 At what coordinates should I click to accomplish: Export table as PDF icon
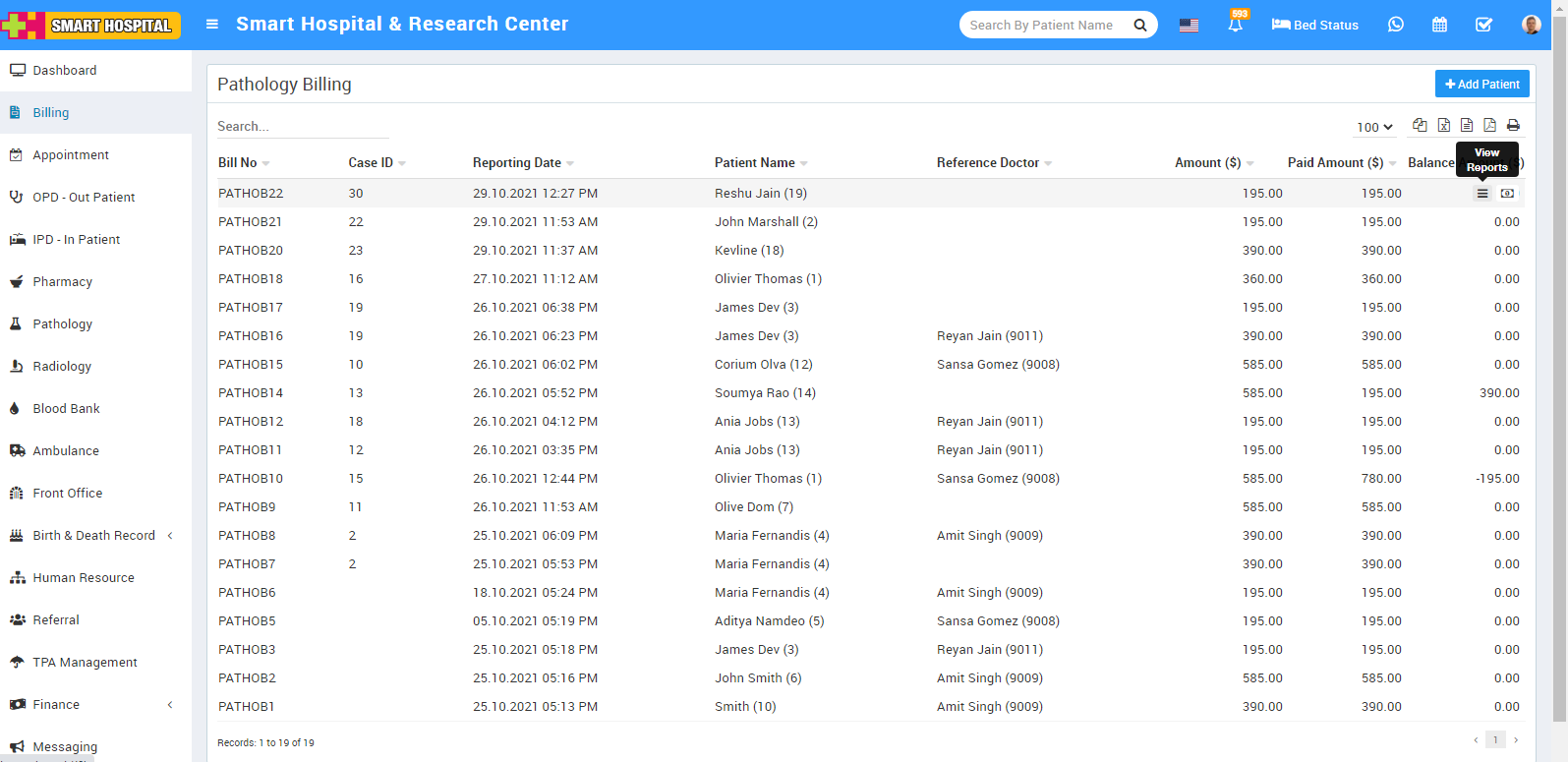1489,125
